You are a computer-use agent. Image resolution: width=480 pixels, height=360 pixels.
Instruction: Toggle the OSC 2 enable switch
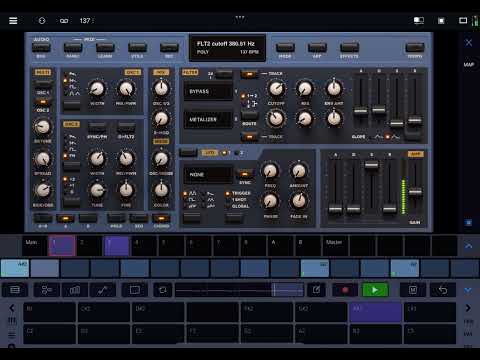click(x=43, y=102)
